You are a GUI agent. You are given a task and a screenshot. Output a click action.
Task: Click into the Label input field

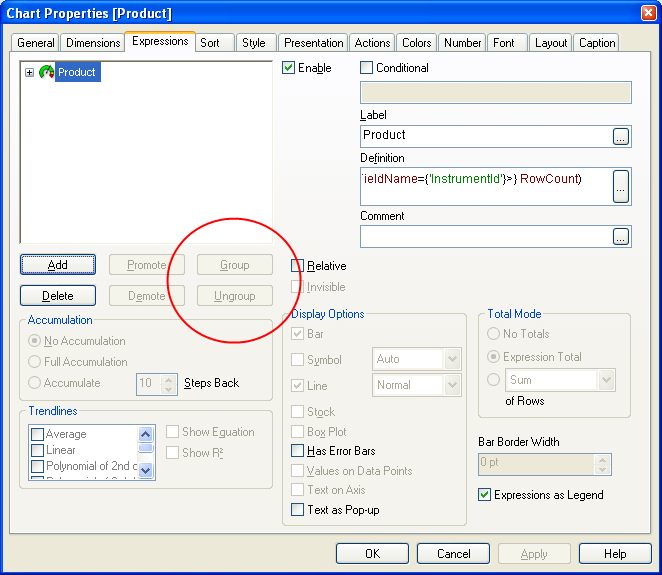[x=486, y=136]
